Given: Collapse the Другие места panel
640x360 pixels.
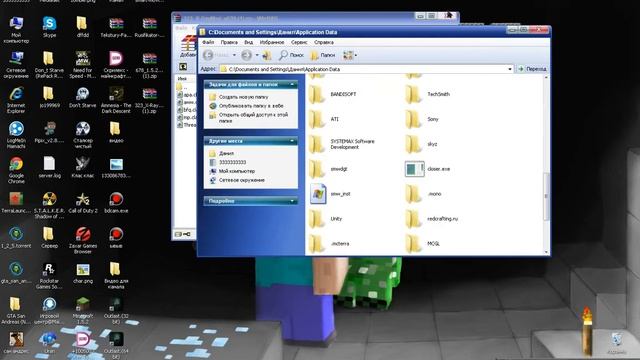Looking at the screenshot, I should 292,141.
